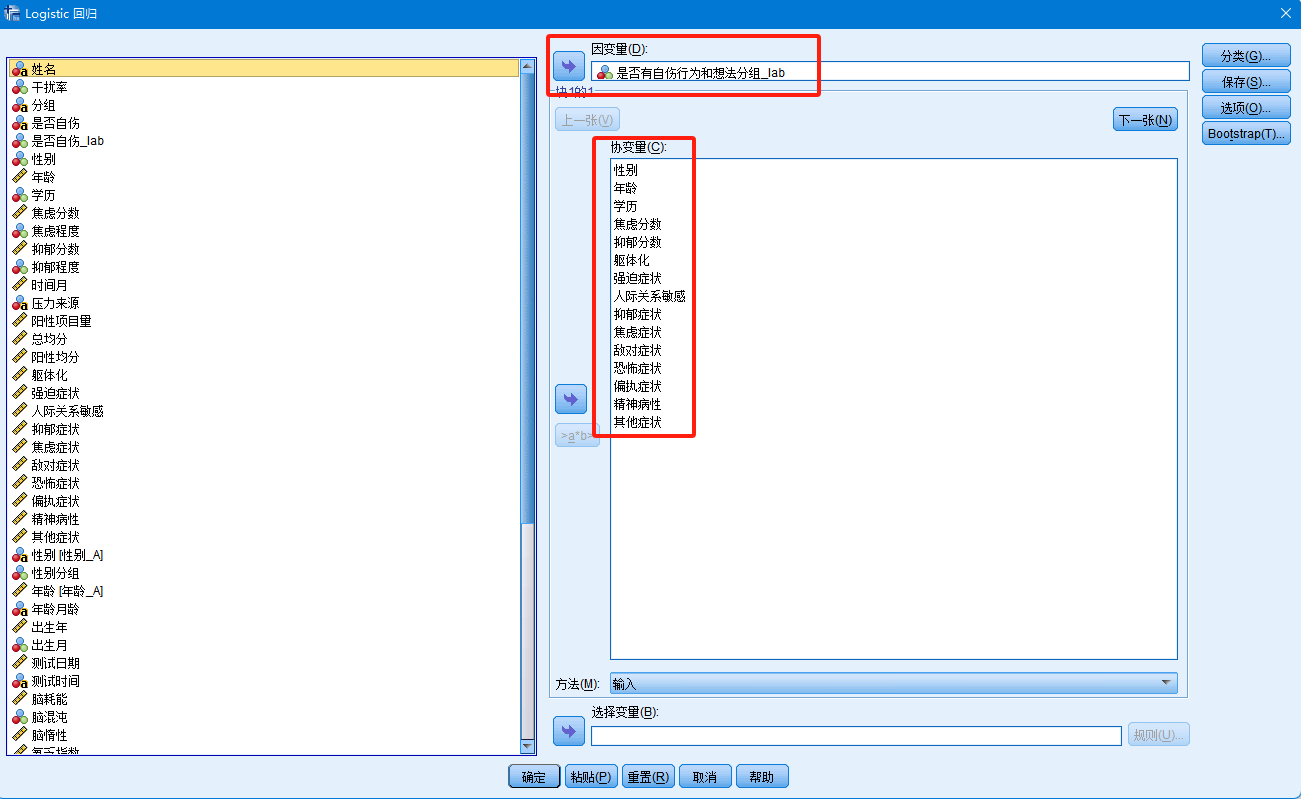The height and width of the screenshot is (799, 1301).
Task: Open the 方法 dropdown showing 输入
Action: (893, 684)
